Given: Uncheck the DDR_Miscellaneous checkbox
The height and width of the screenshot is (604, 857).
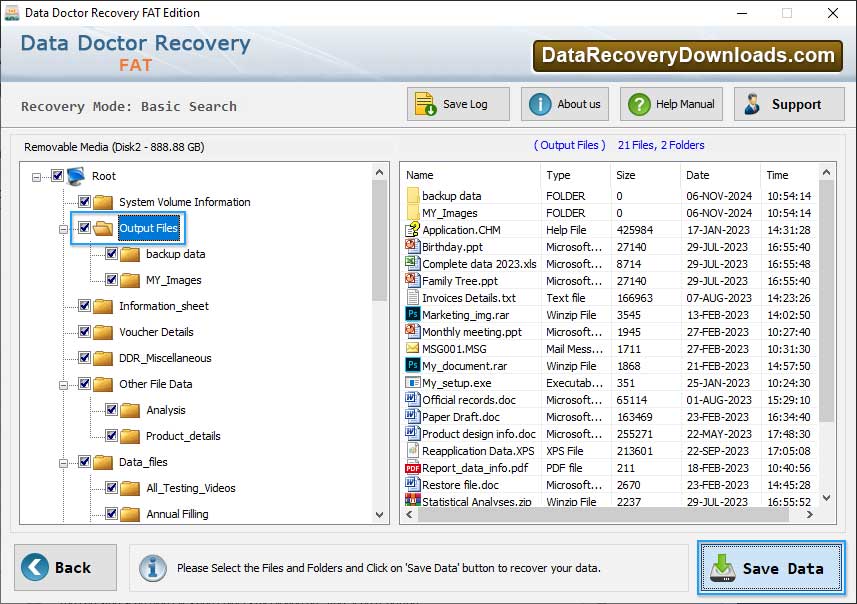Looking at the screenshot, I should [x=84, y=358].
